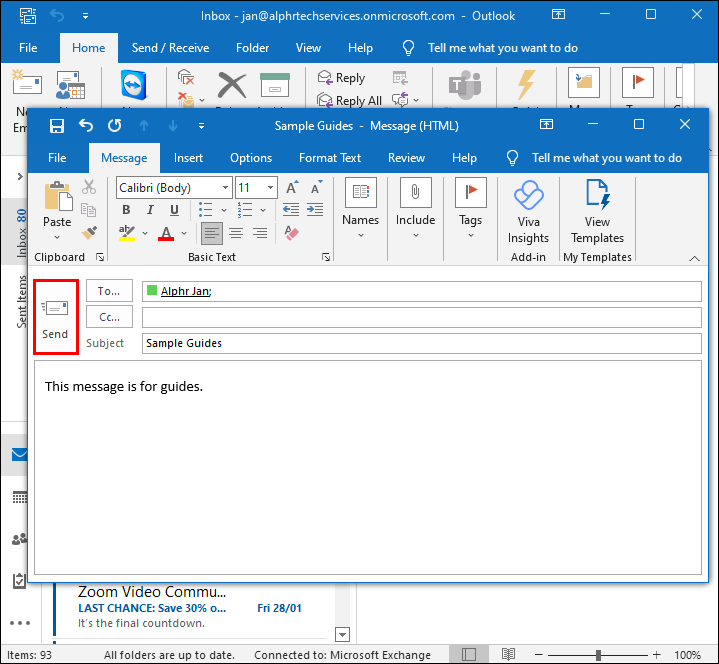Screen dimensions: 719x664
Task: Select the Format Painter brush icon
Action: coord(89,233)
